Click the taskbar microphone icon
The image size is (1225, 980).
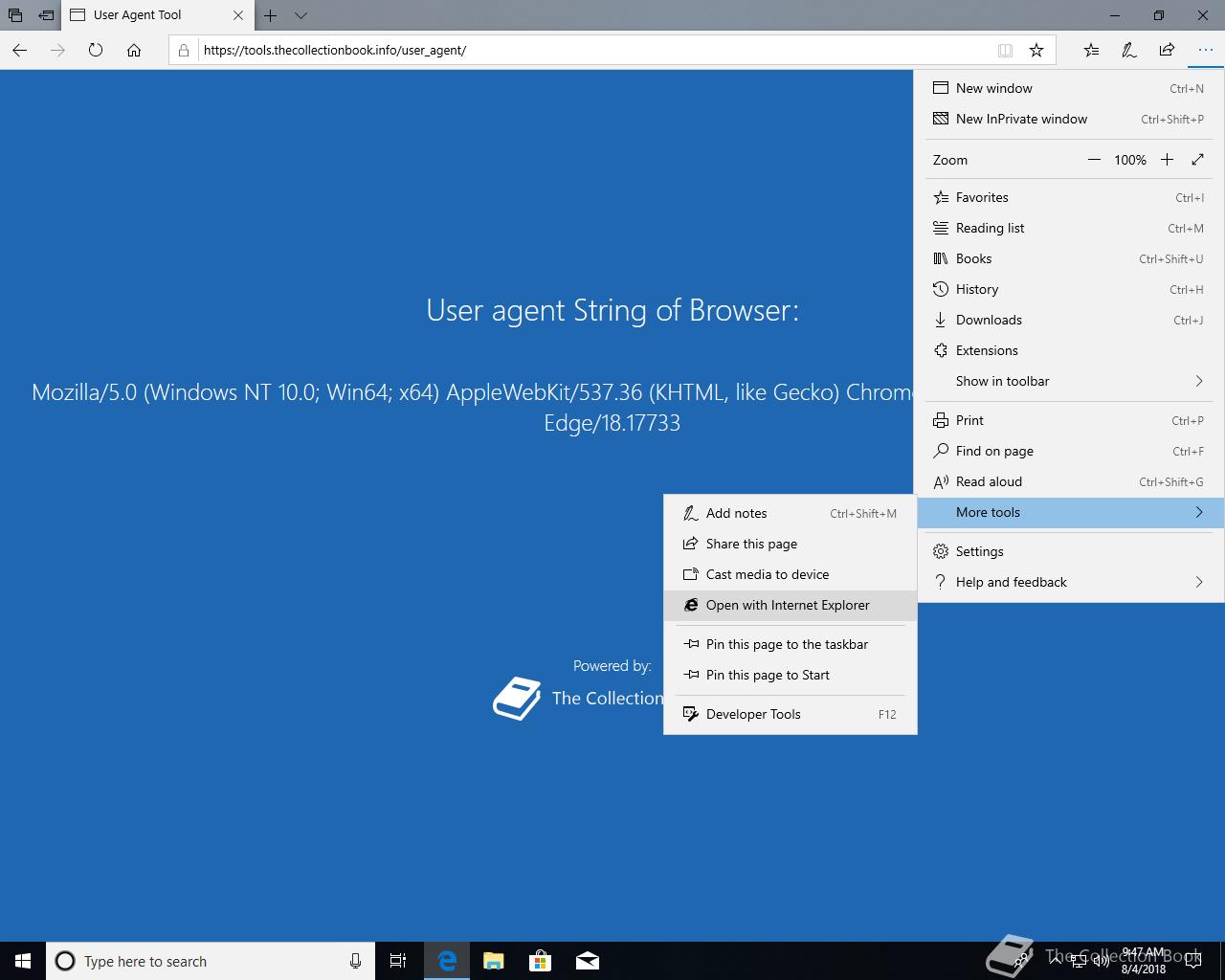tap(355, 961)
